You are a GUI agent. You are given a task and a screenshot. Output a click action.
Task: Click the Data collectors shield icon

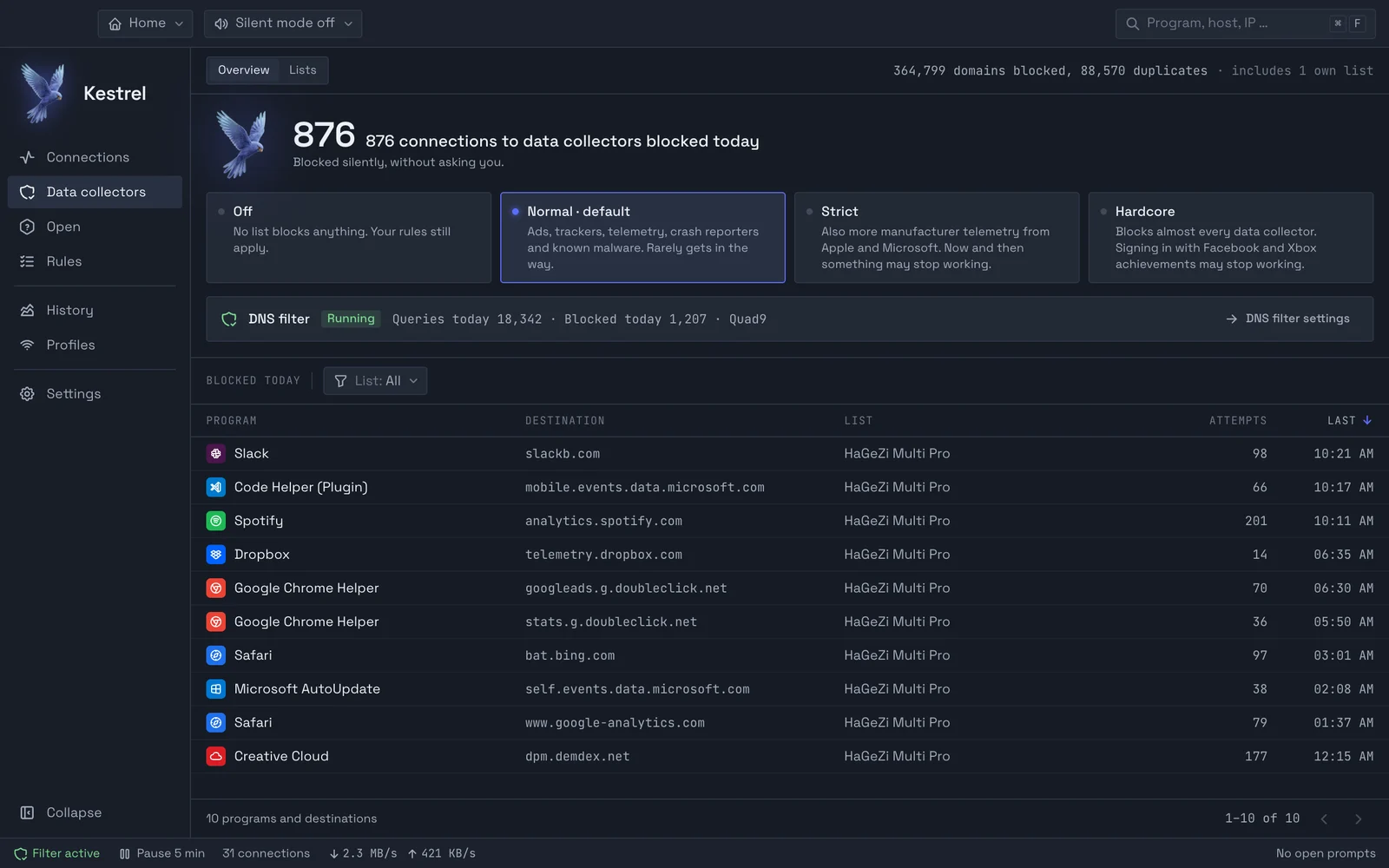pyautogui.click(x=27, y=192)
